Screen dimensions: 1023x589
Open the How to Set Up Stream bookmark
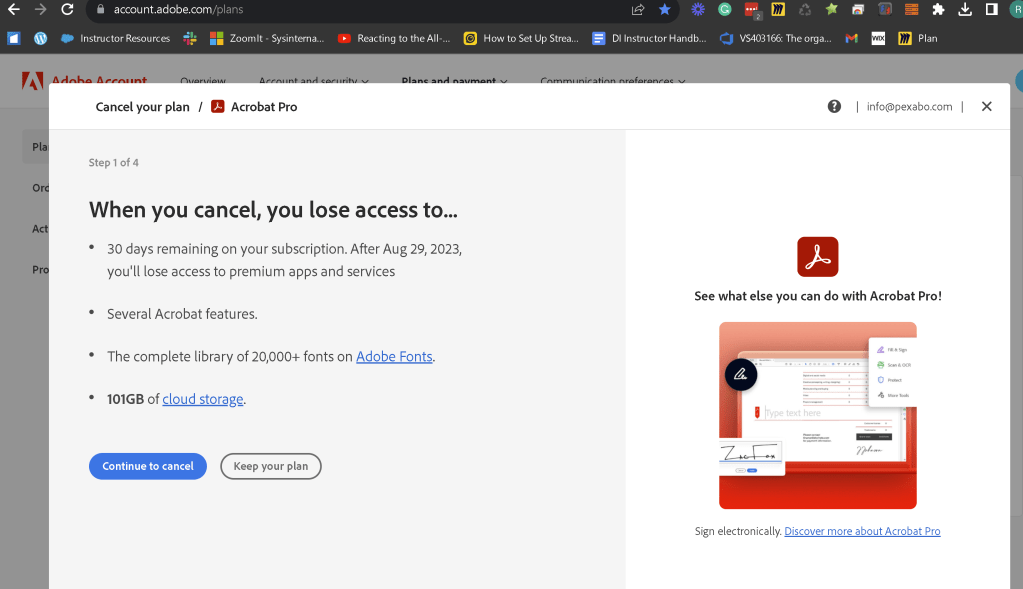[x=521, y=38]
